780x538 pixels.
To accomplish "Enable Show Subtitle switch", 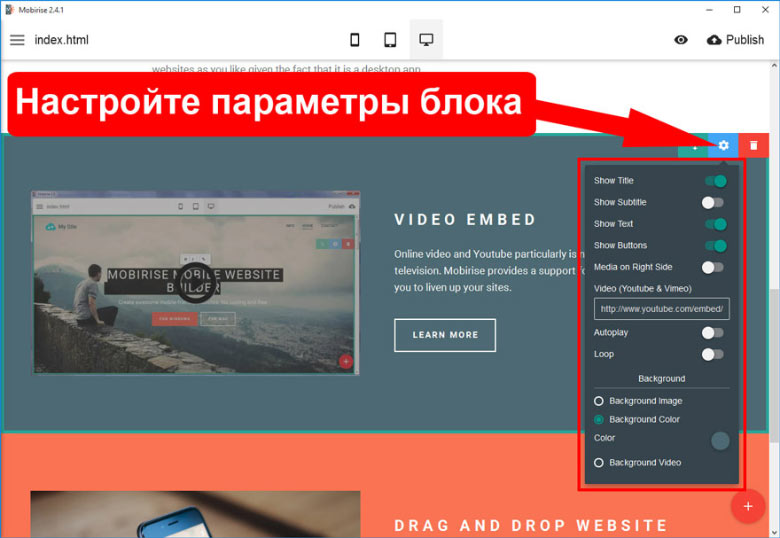I will pos(712,202).
